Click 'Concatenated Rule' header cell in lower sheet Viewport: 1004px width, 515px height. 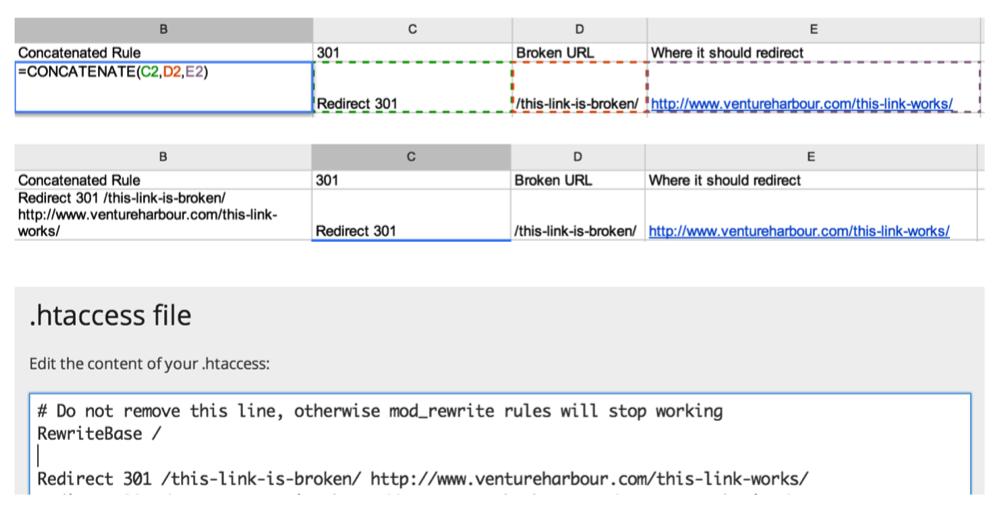[163, 180]
